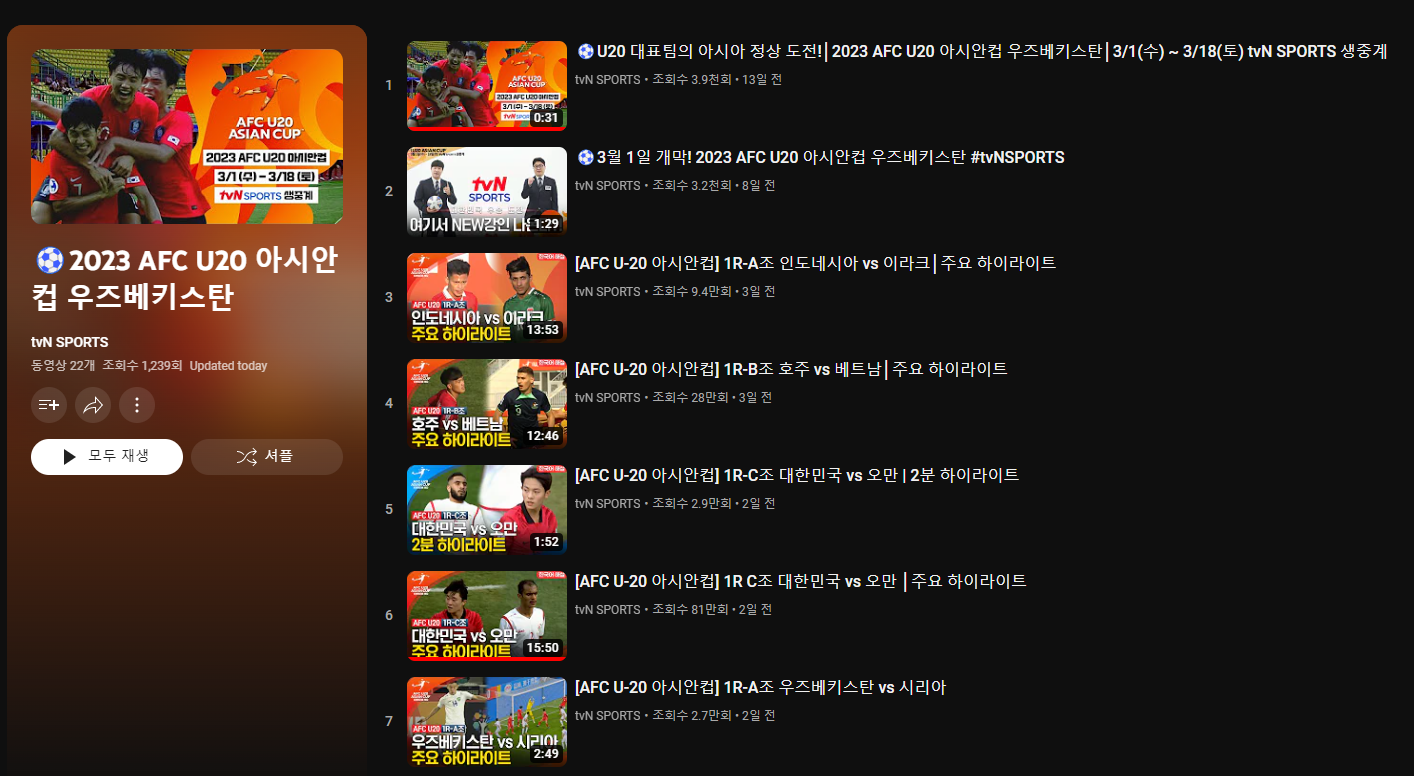The height and width of the screenshot is (776, 1414).
Task: Open video 2 thumbnail with 1:29 duration
Action: tap(487, 192)
